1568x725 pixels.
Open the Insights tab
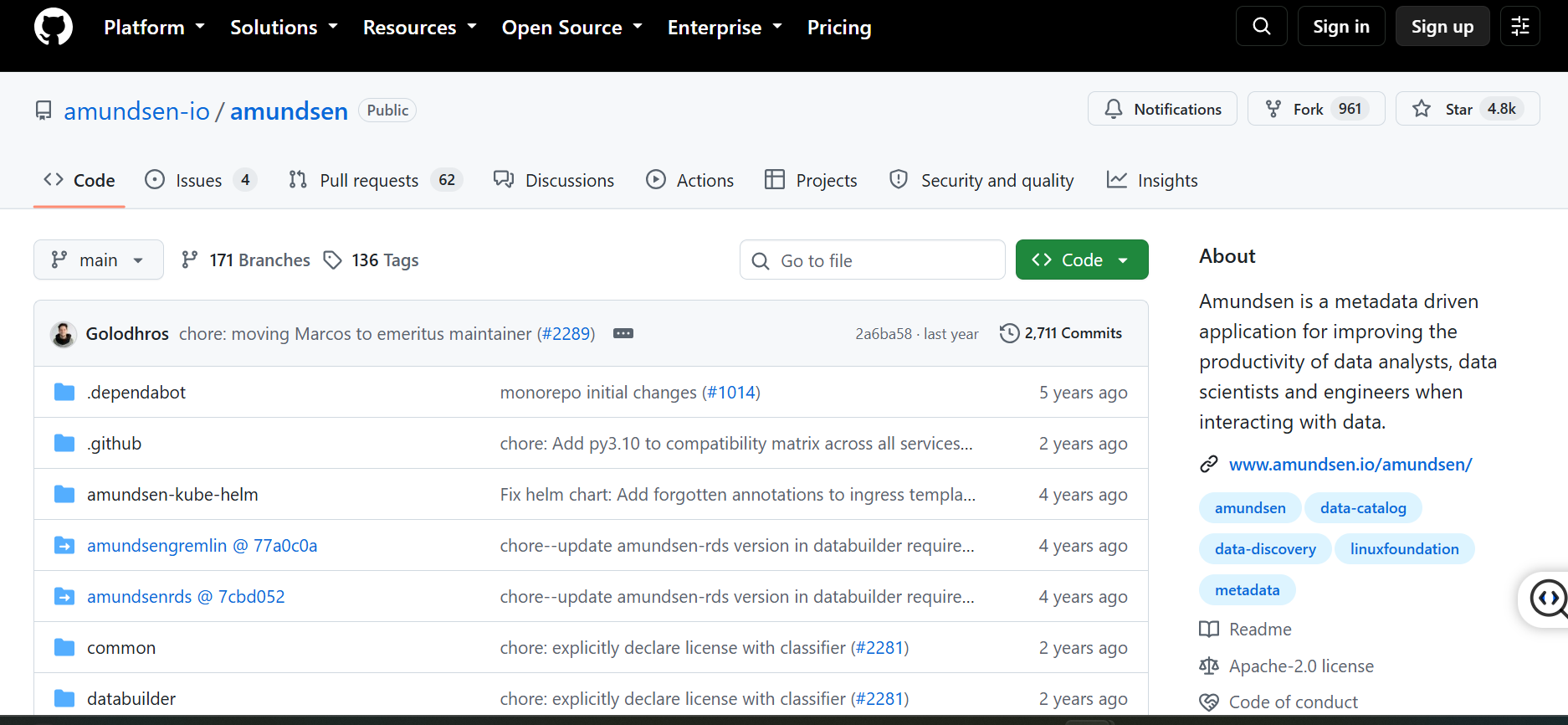tap(1152, 180)
